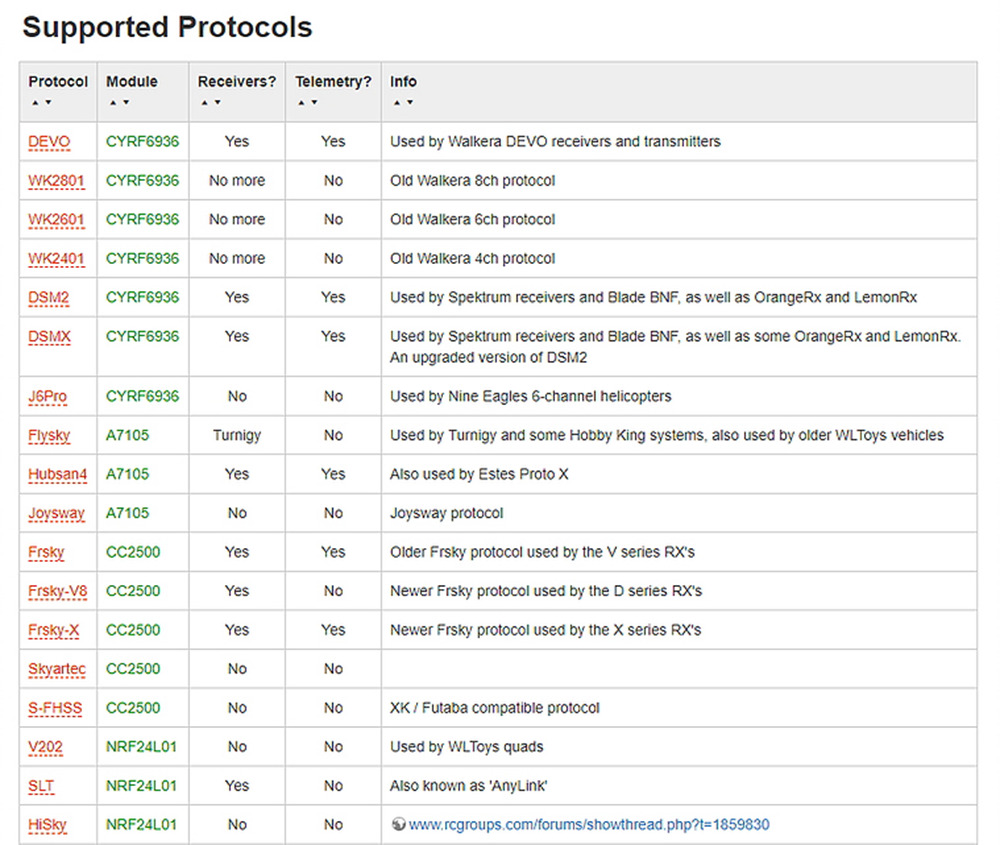Sort Protocol column ascending arrow

35,102
